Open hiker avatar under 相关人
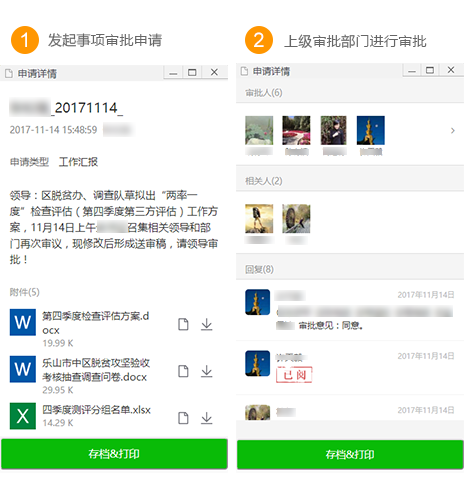 point(259,219)
